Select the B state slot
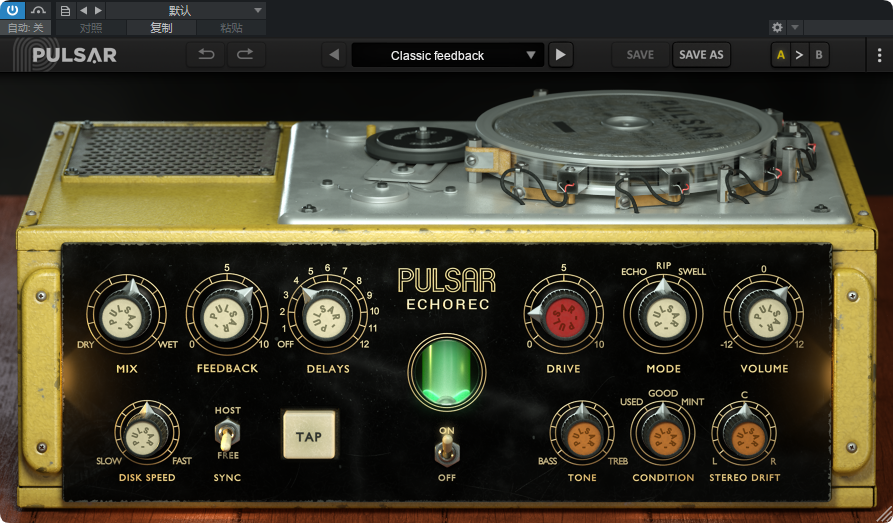Screen dimensions: 893x523 tap(819, 55)
